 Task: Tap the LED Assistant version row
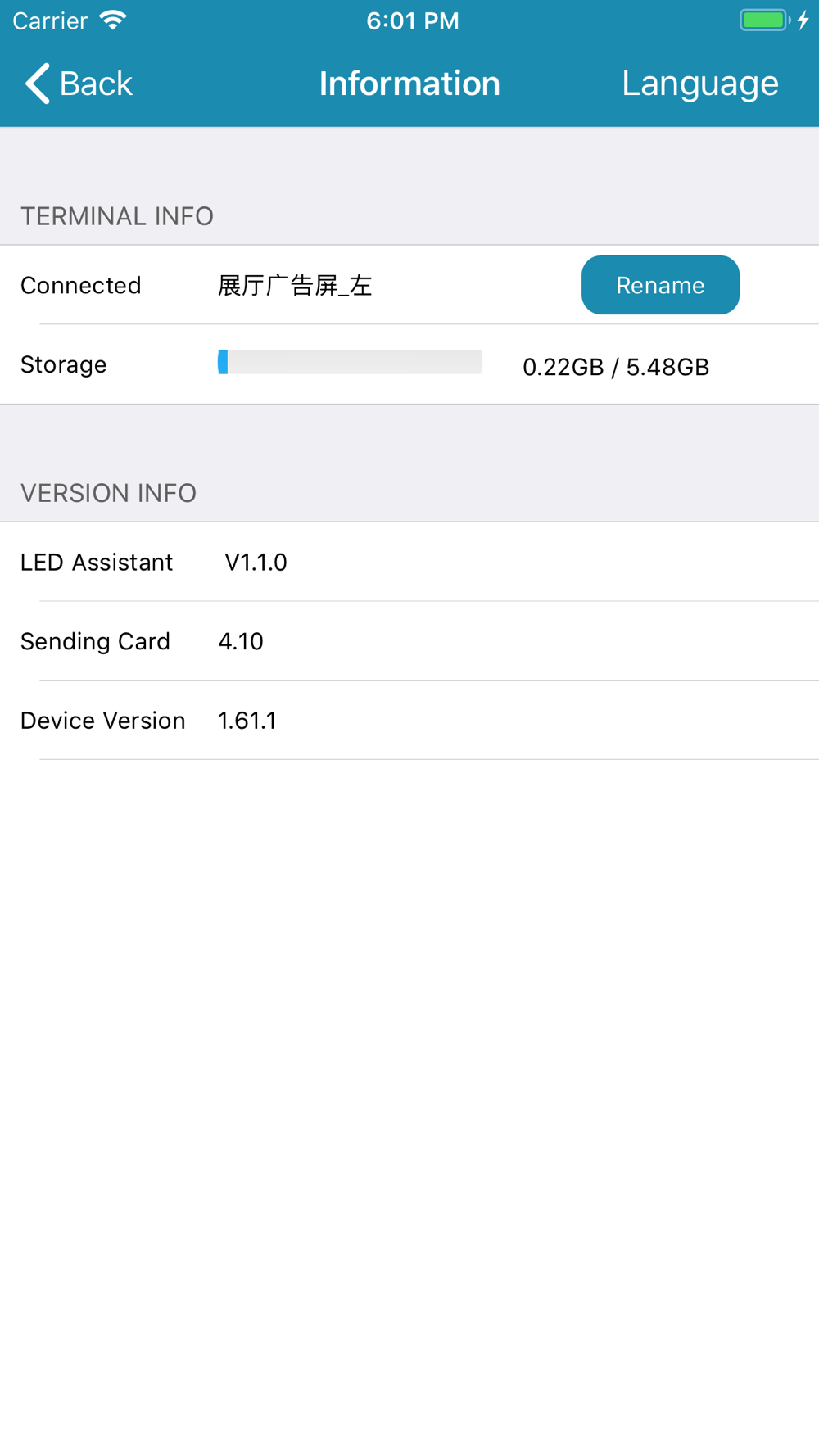(97, 563)
